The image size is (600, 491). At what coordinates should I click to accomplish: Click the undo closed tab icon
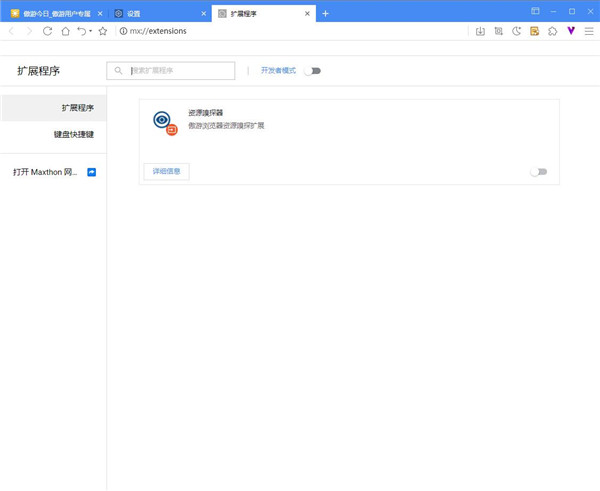pos(82,31)
